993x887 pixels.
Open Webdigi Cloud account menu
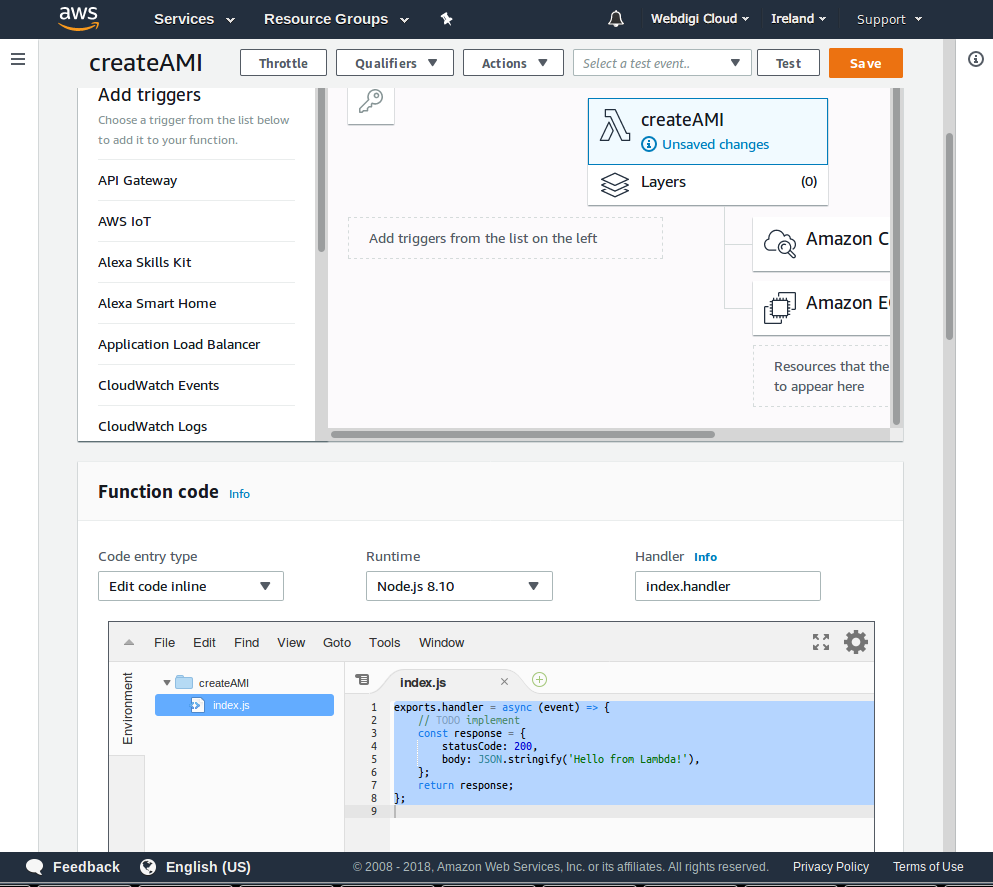pos(700,19)
